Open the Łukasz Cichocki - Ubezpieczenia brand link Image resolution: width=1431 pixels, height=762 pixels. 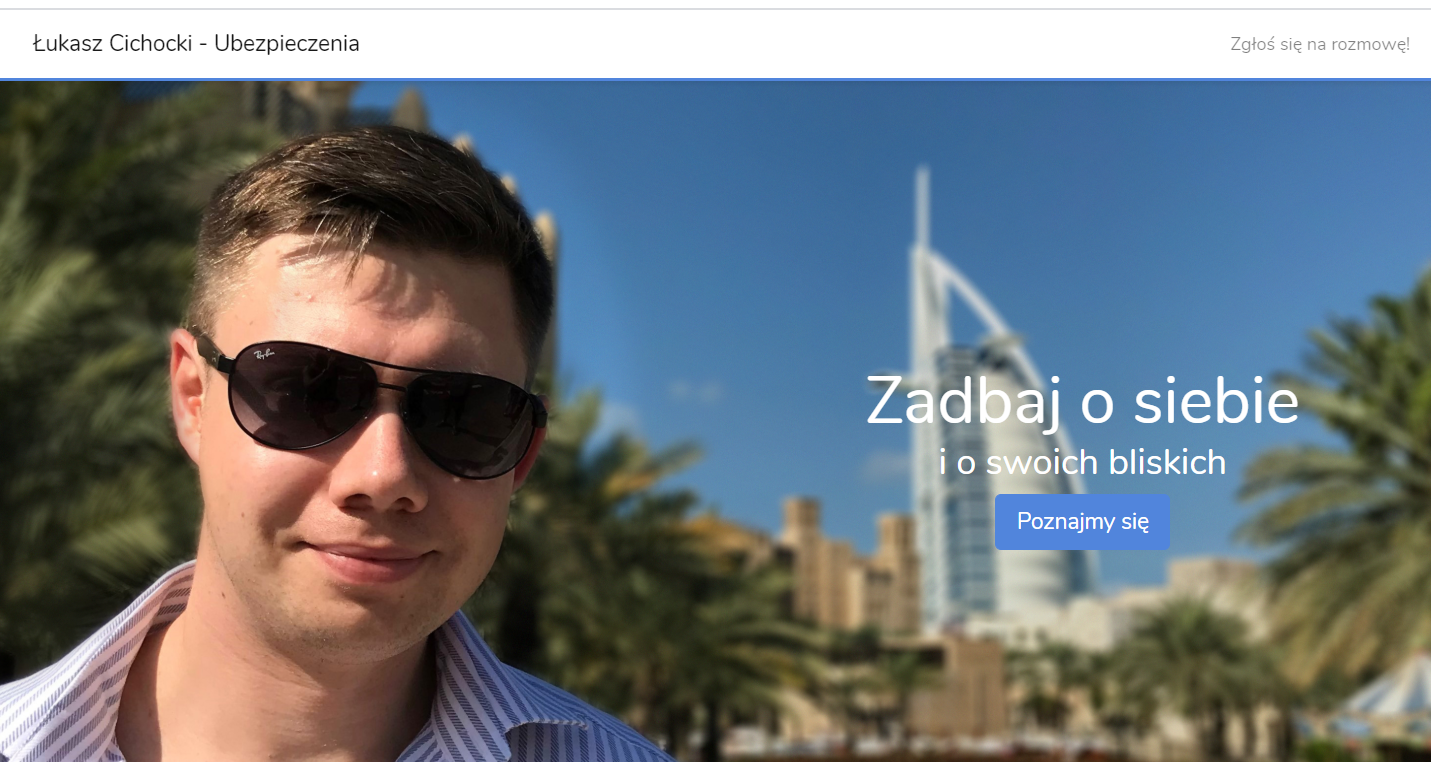tap(196, 43)
